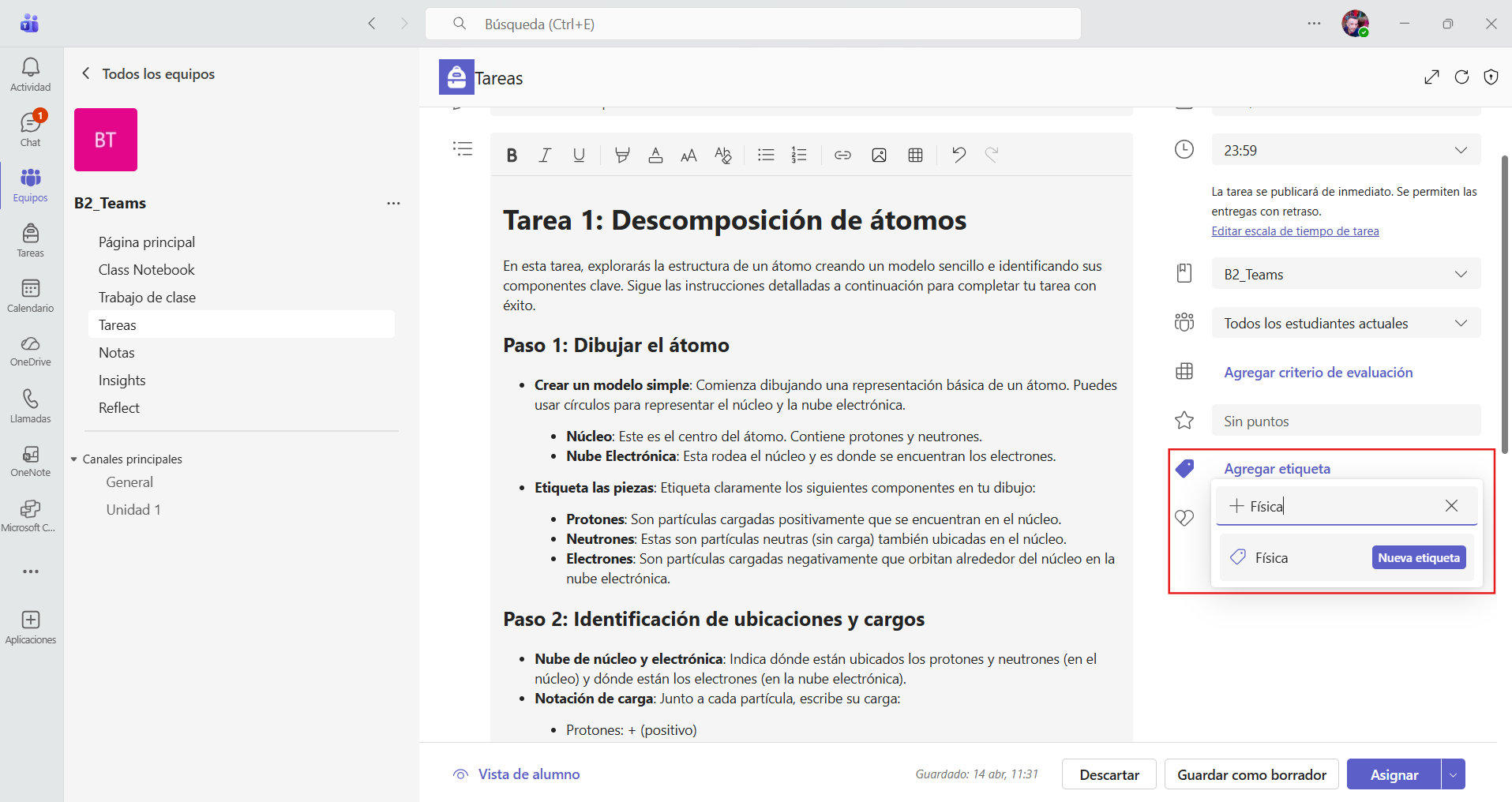This screenshot has height=802, width=1512.
Task: Open the General channel
Action: point(129,482)
